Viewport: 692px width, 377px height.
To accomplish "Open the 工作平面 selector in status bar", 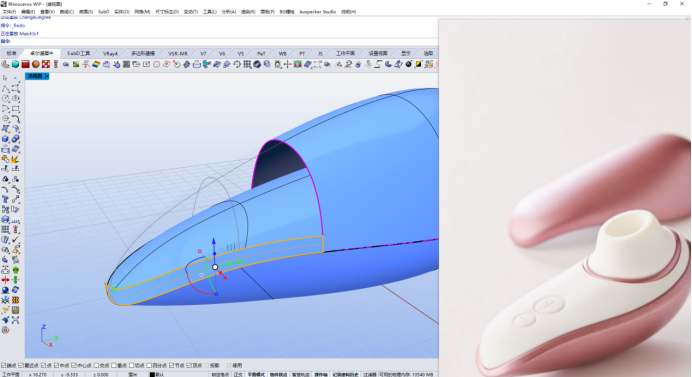I will [x=11, y=374].
